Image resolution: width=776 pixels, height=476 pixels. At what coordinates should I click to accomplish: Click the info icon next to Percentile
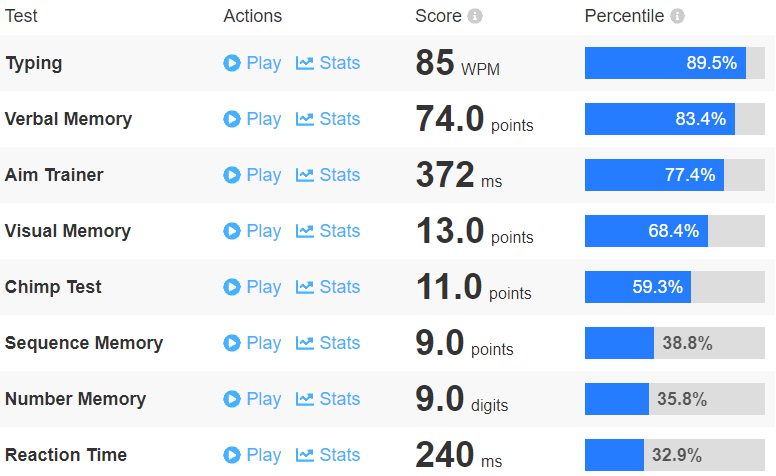[677, 16]
